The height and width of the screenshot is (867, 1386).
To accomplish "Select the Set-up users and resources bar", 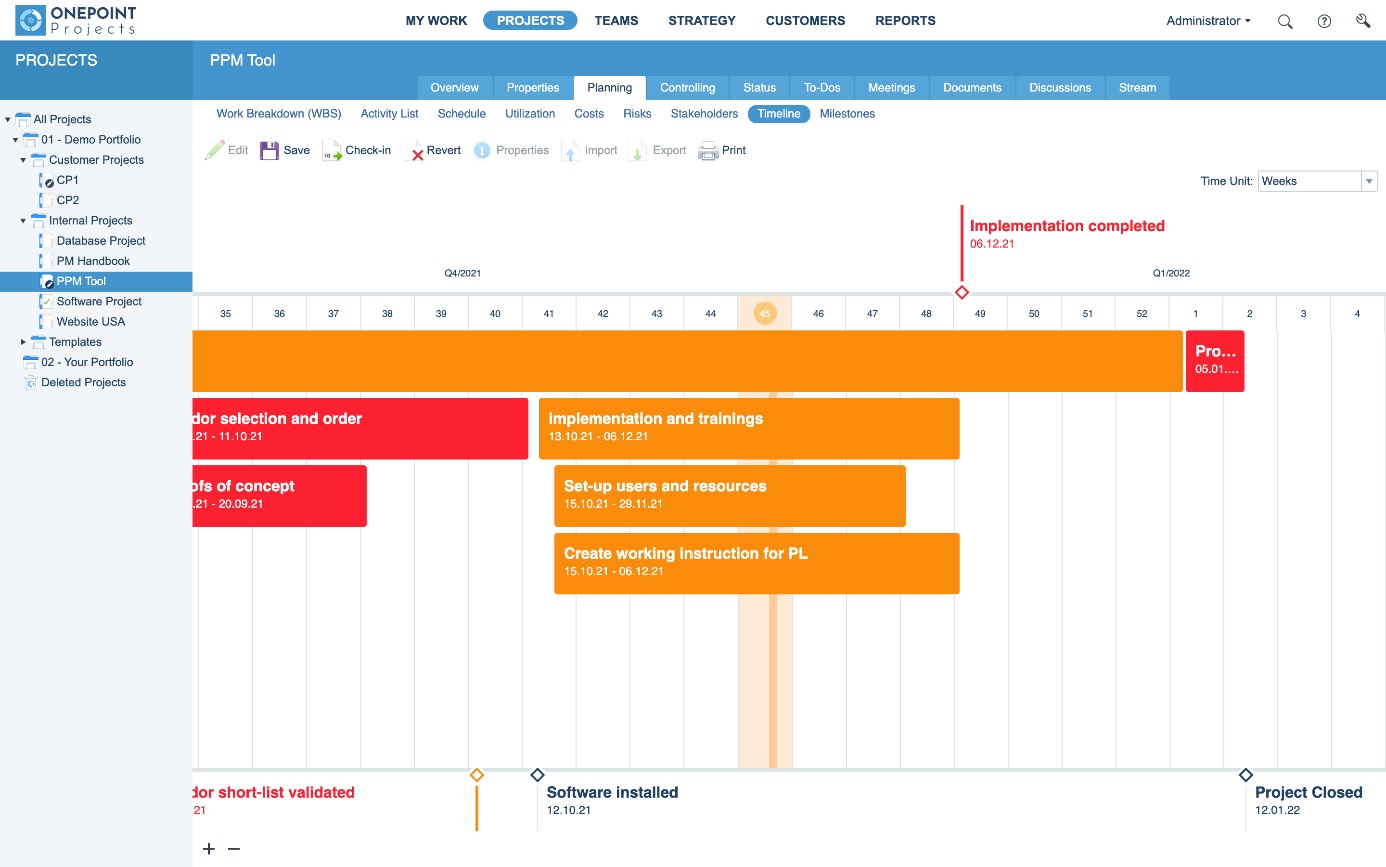I will coord(730,496).
